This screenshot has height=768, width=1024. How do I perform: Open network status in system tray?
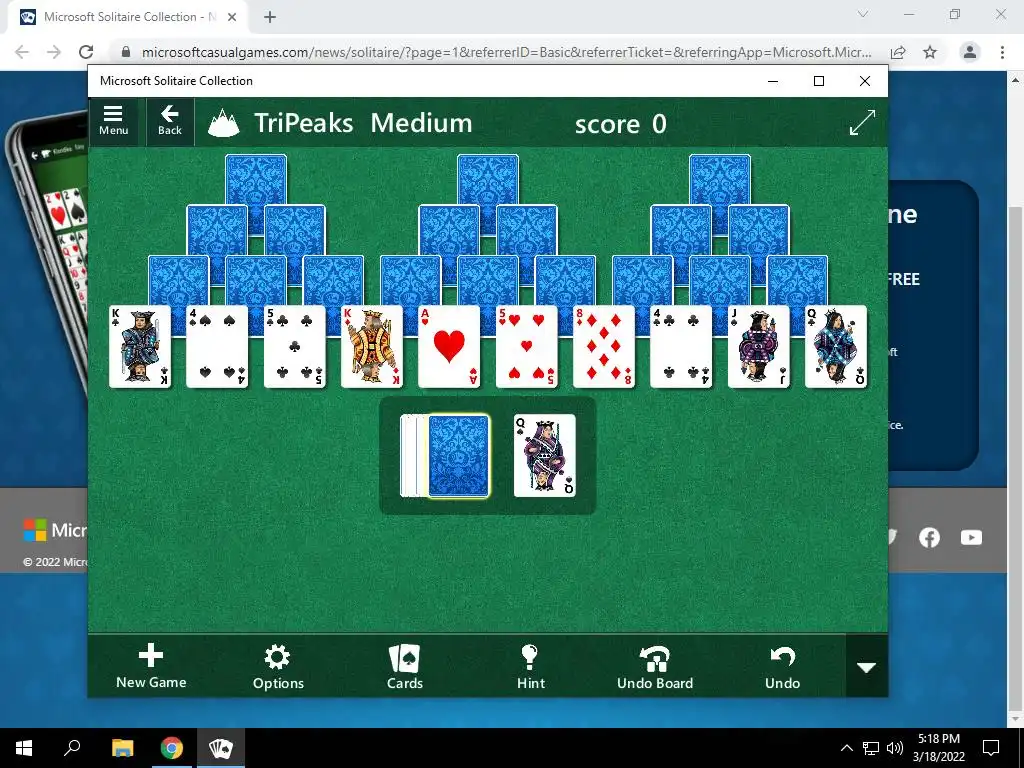pyautogui.click(x=871, y=748)
